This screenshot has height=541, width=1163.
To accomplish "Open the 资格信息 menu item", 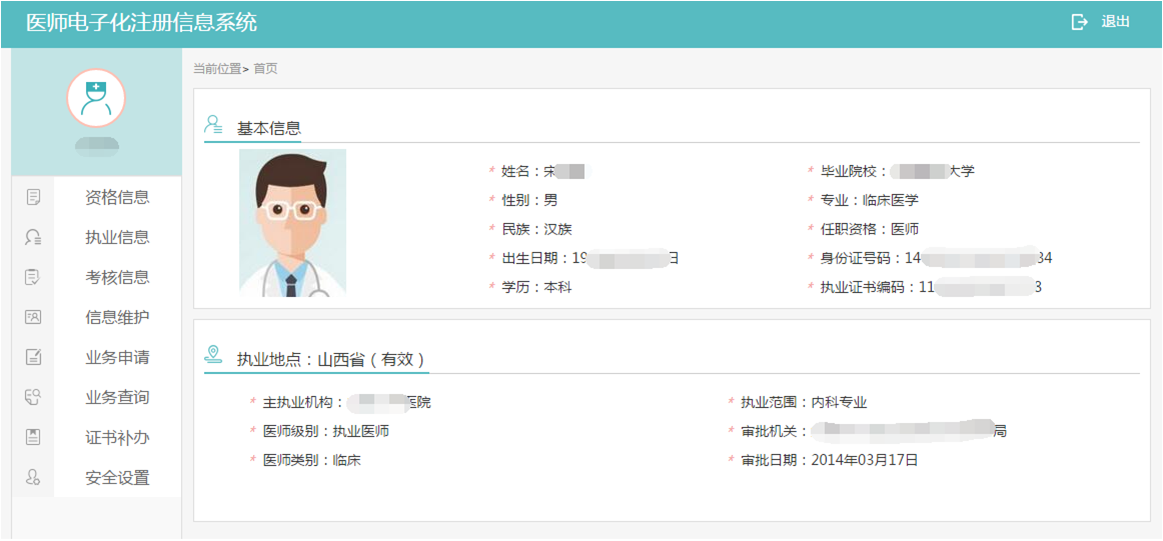I will click(117, 197).
